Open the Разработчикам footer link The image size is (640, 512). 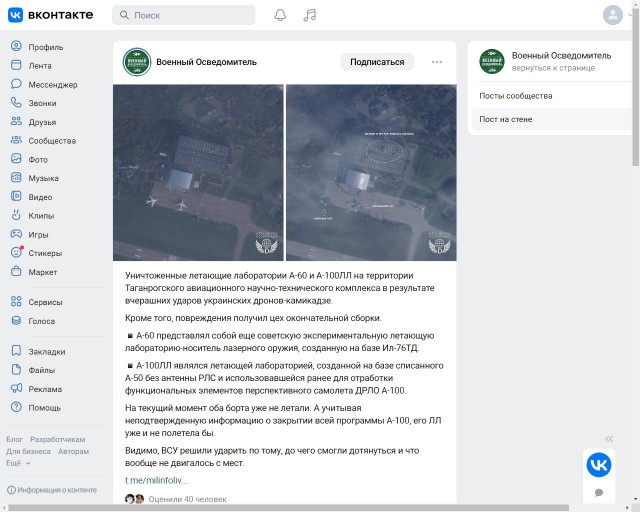click(x=58, y=440)
